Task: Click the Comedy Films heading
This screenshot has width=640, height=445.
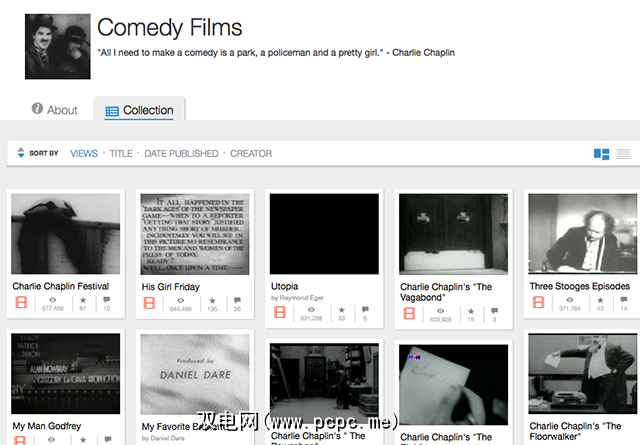Action: click(170, 27)
